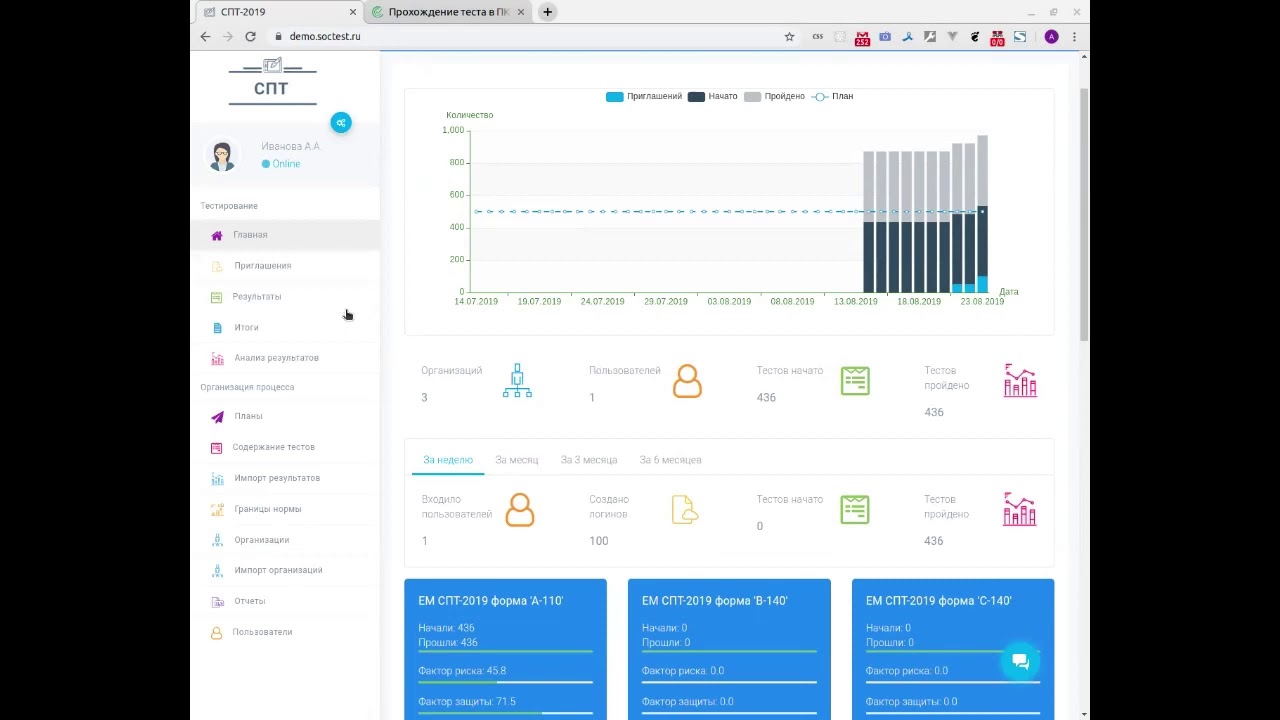This screenshot has height=720, width=1280.
Task: Toggle the Начато legend series
Action: 712,96
